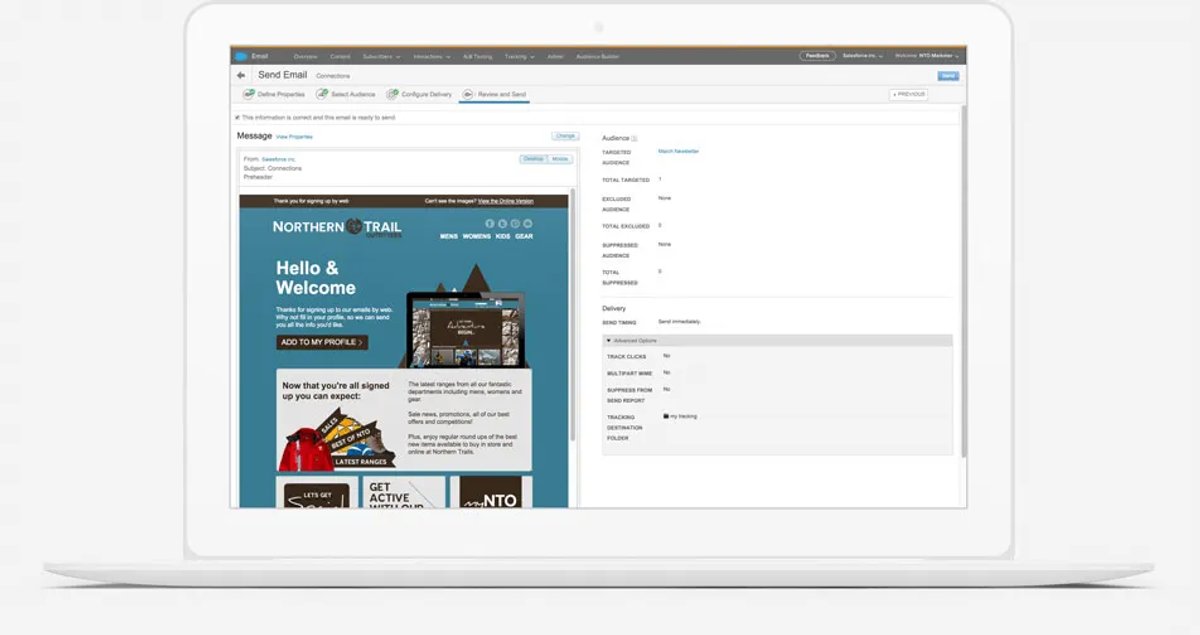This screenshot has width=1200, height=635.
Task: Click the Twitter icon in email header
Action: 503,224
